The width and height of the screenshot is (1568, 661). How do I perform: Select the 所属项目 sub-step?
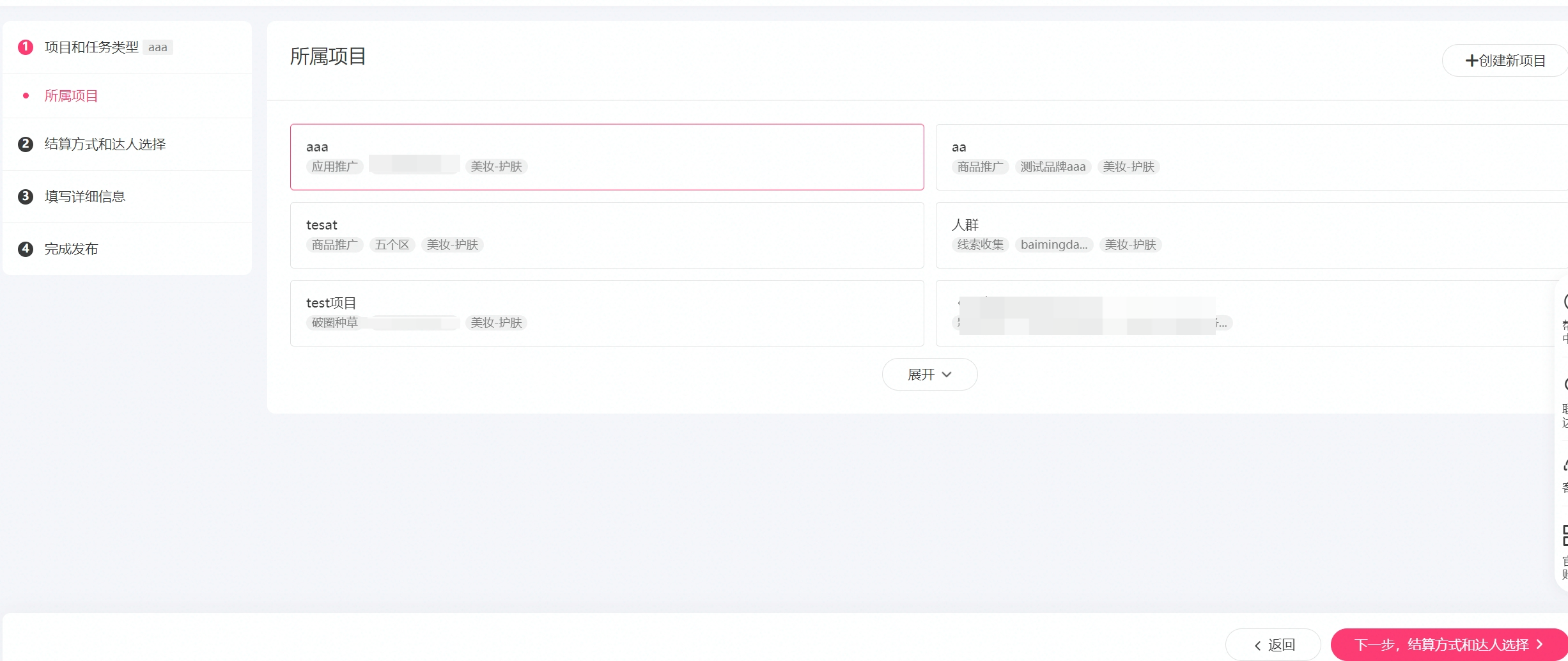tap(71, 96)
